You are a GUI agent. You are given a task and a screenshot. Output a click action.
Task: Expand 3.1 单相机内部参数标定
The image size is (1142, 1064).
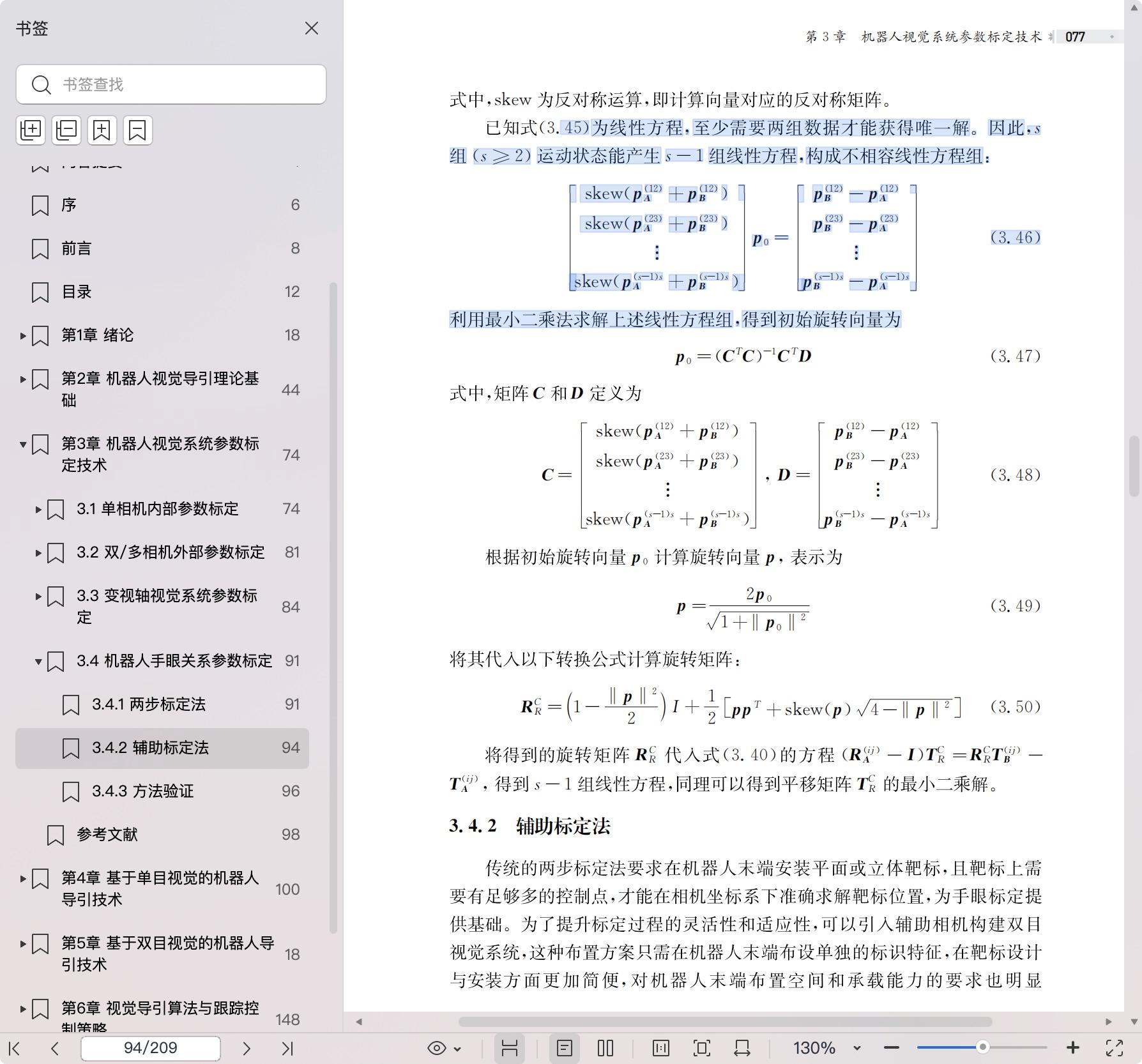coord(38,510)
